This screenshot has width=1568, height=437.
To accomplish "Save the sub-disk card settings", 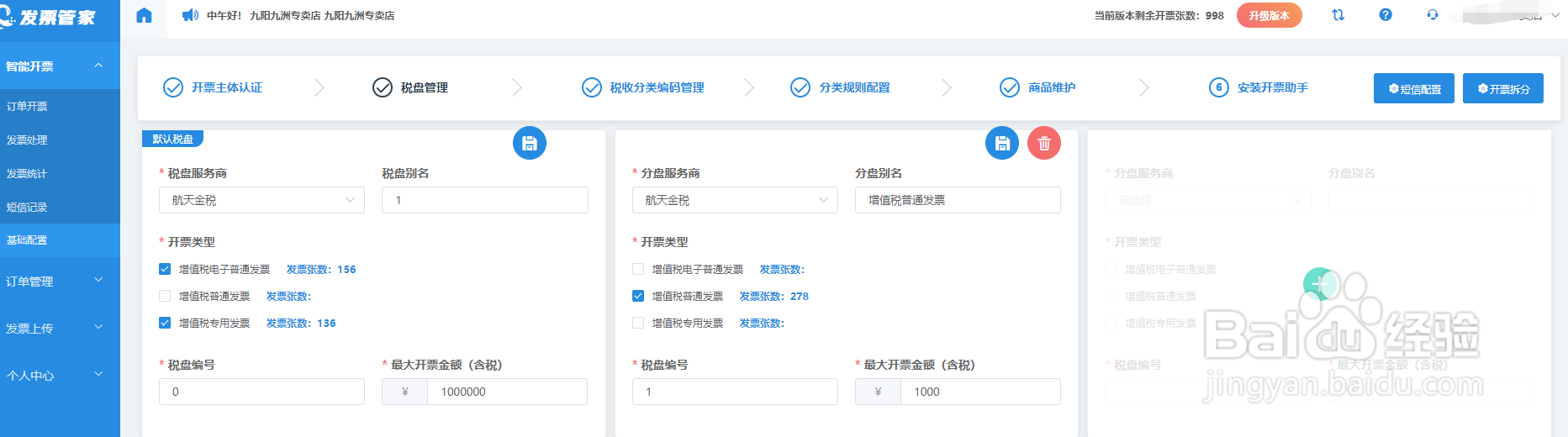I will tap(1002, 144).
